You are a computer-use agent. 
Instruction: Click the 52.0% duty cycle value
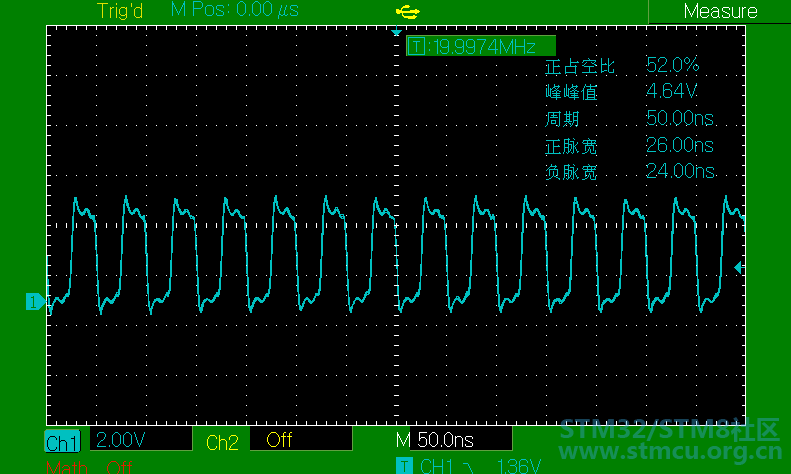click(672, 65)
